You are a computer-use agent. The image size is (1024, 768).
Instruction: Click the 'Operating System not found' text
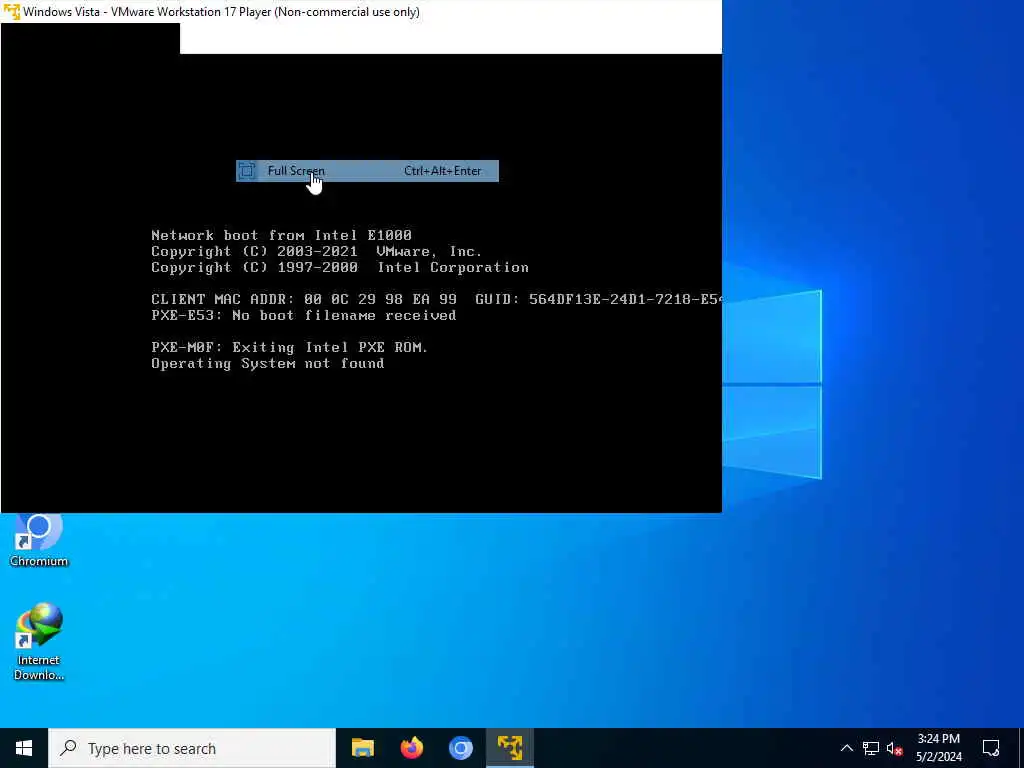pyautogui.click(x=268, y=364)
